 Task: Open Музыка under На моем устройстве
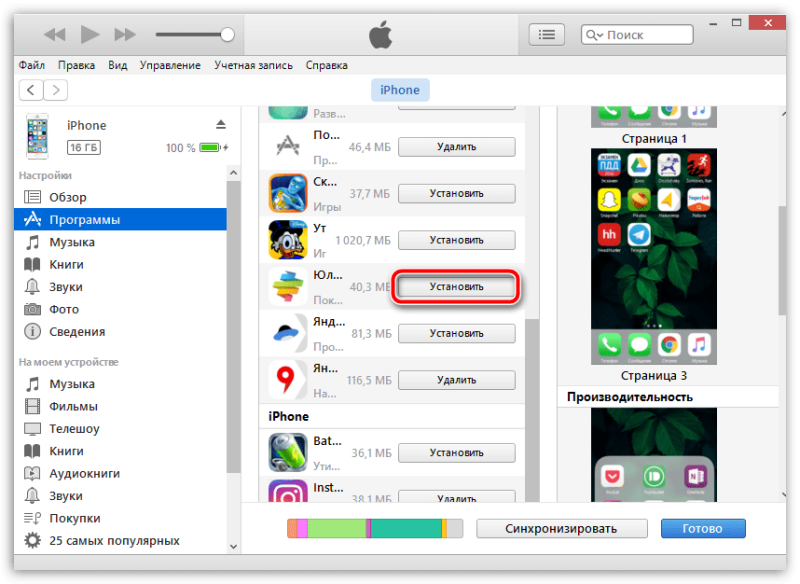pos(120,384)
